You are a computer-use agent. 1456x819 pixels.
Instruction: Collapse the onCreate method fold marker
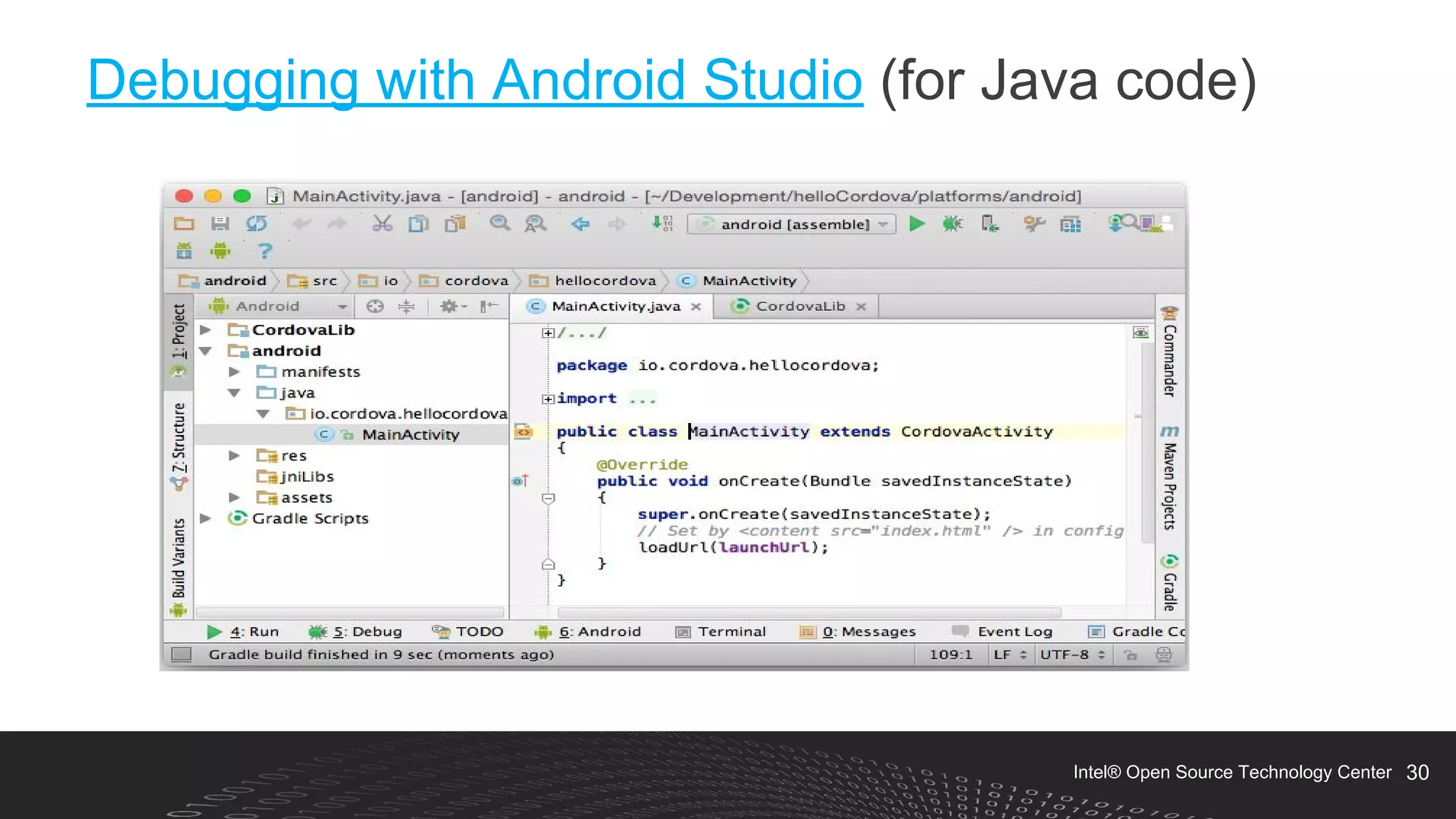pyautogui.click(x=548, y=498)
